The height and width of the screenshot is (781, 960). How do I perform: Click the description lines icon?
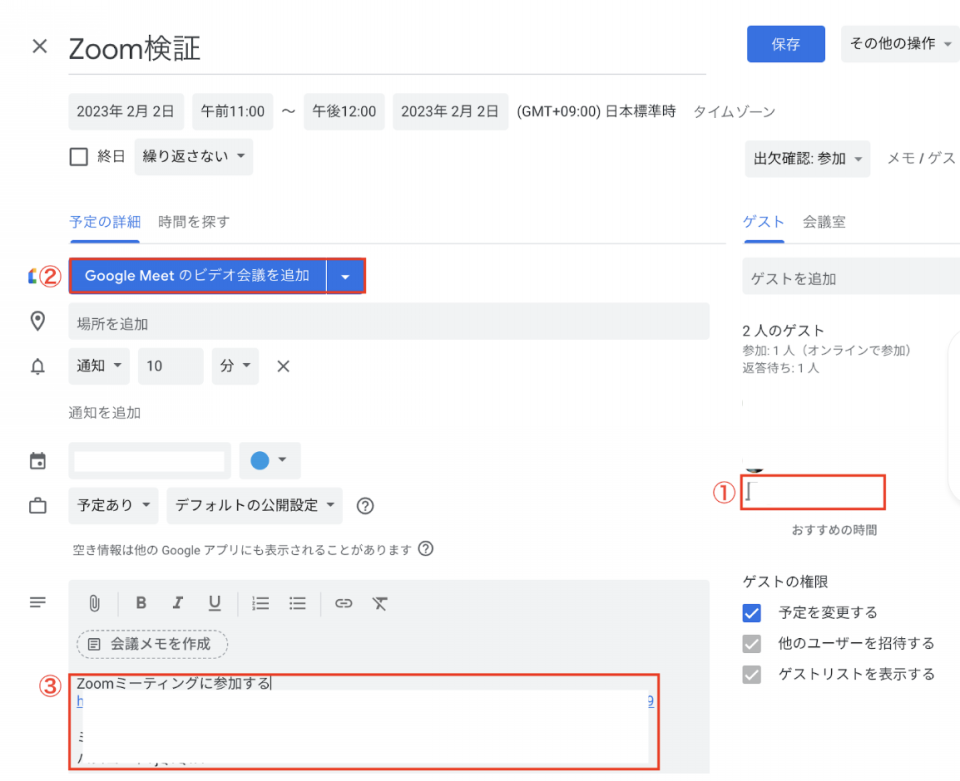[38, 602]
